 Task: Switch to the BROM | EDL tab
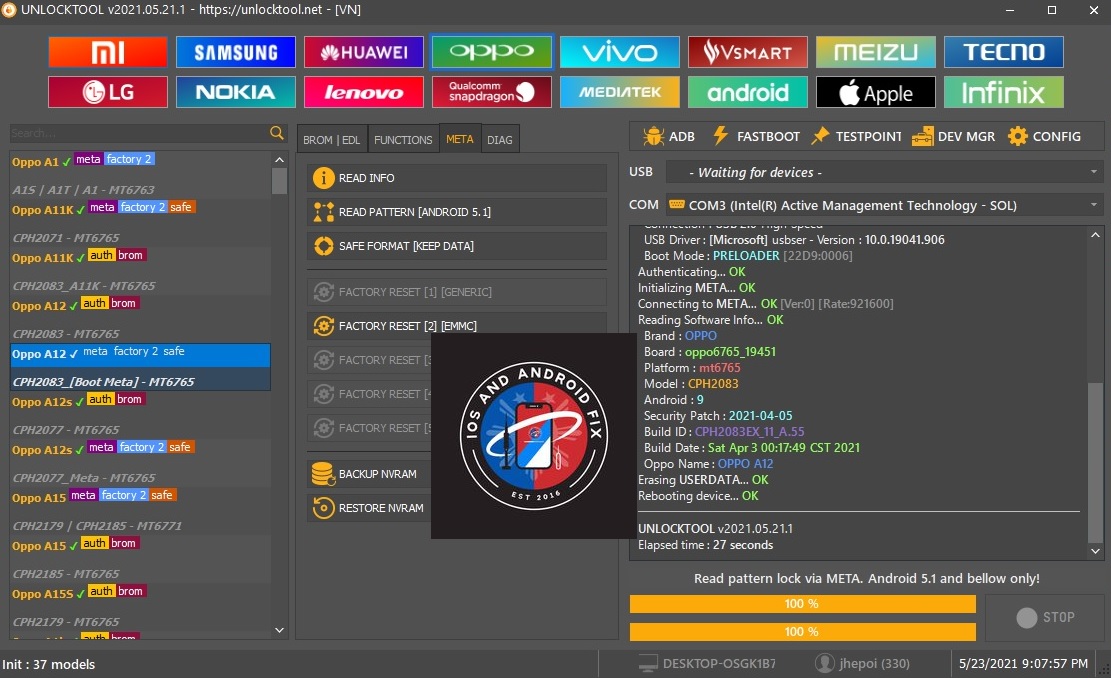(332, 140)
